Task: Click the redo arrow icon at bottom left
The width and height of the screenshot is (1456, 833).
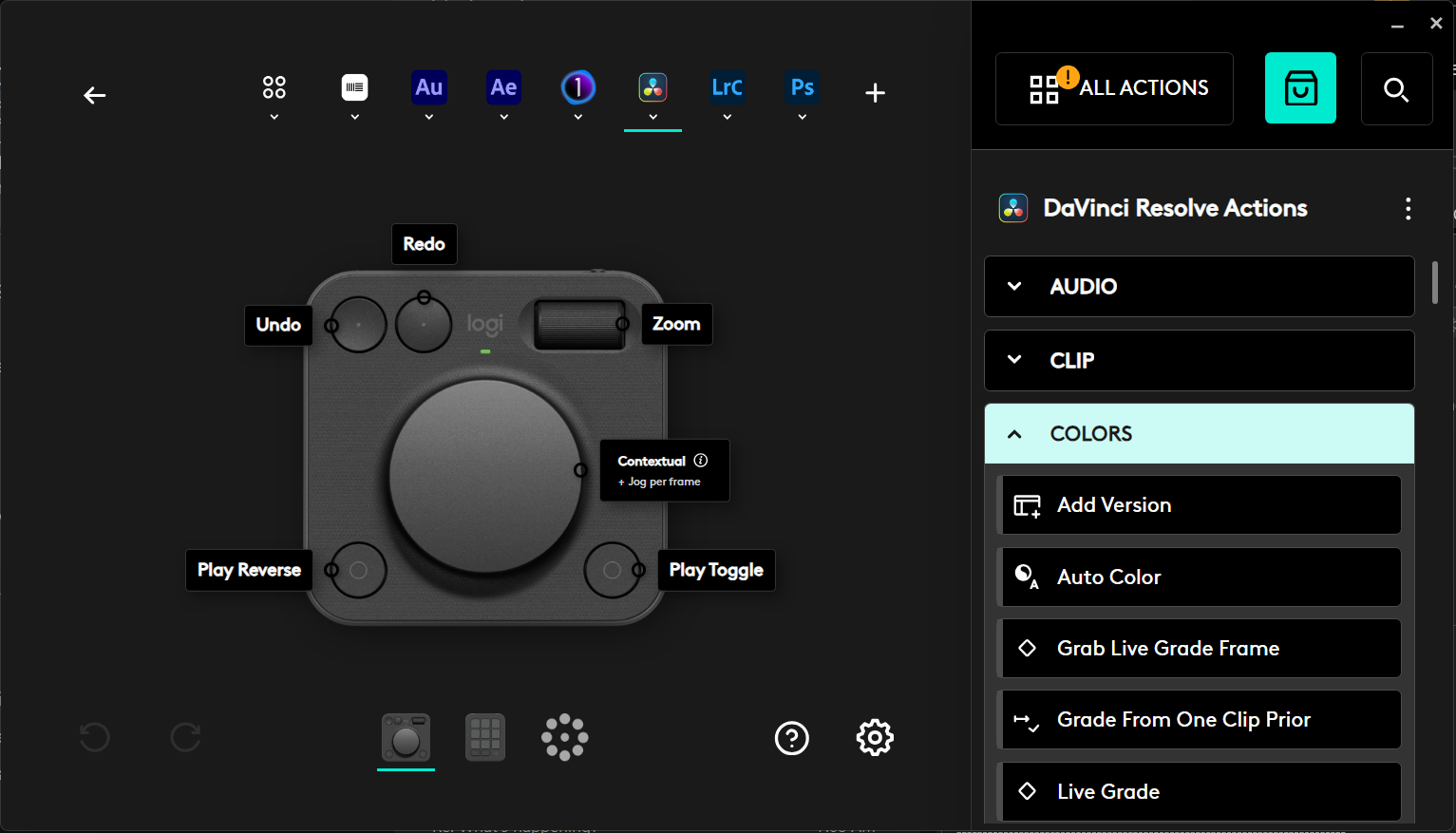Action: click(186, 737)
